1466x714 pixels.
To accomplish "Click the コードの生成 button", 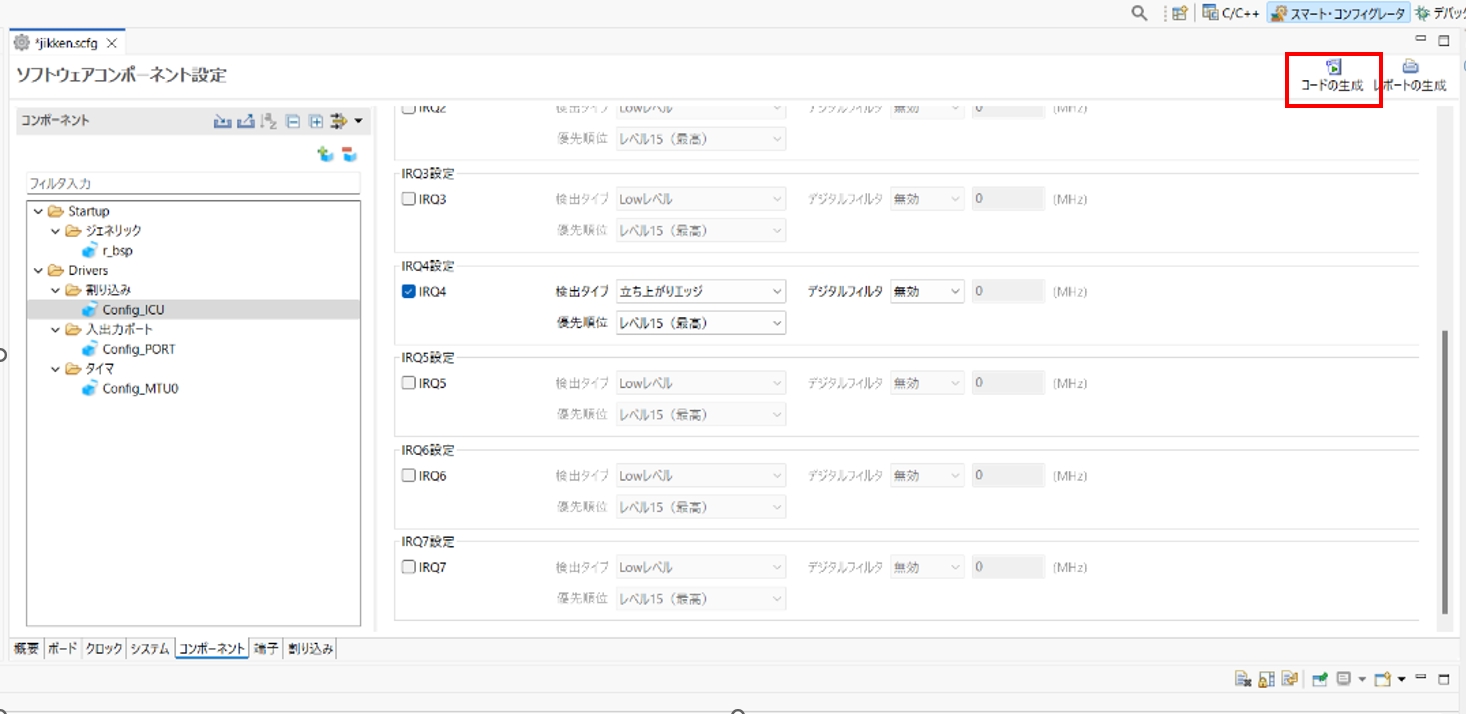I will click(x=1332, y=76).
